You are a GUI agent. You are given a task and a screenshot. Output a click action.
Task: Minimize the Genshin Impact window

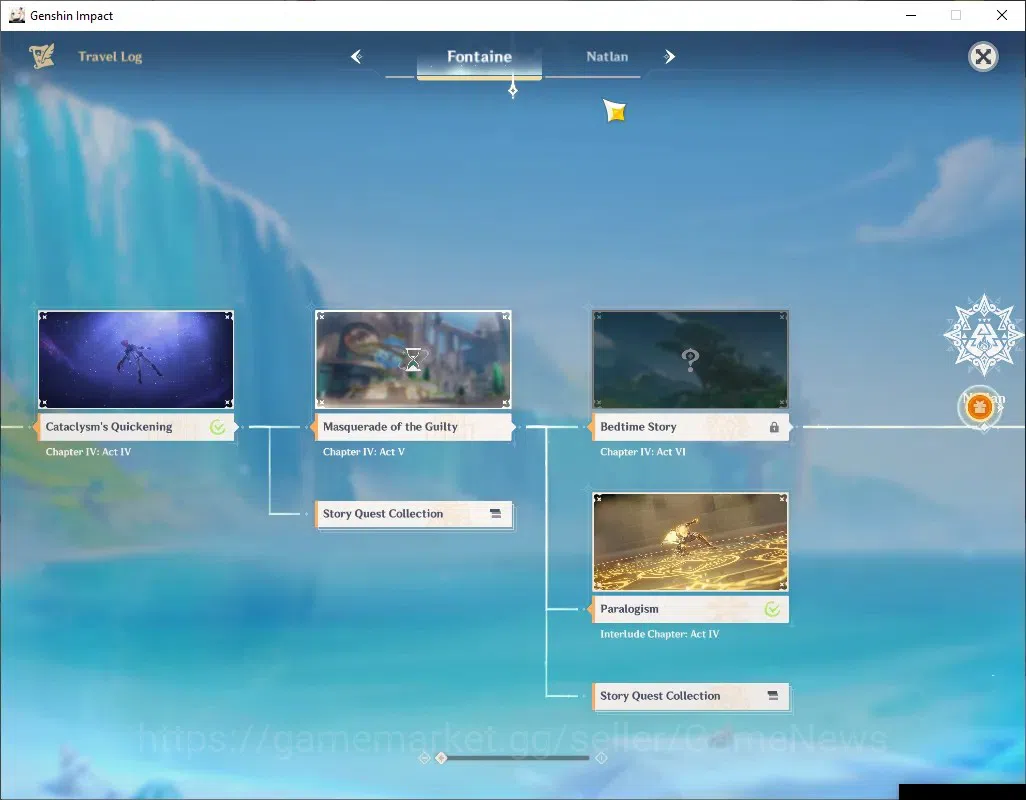pyautogui.click(x=911, y=15)
